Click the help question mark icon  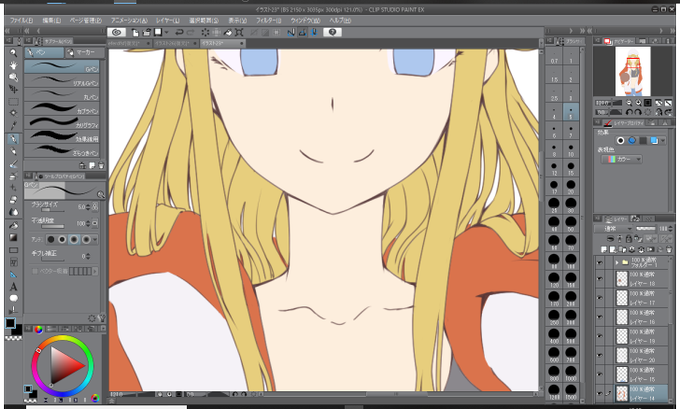[332, 32]
